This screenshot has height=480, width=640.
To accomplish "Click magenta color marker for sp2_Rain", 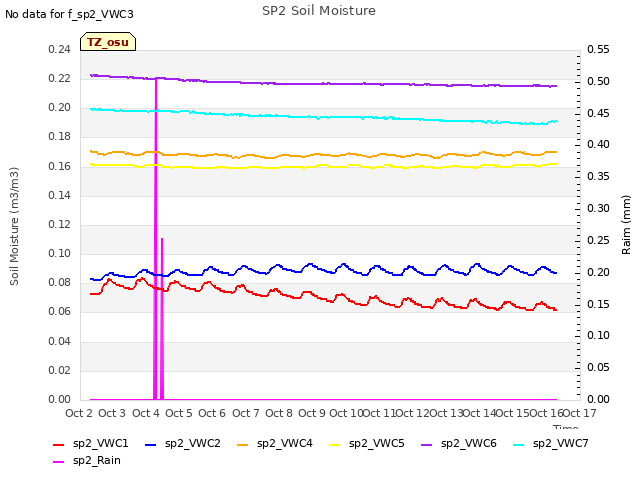I will 59,462.
